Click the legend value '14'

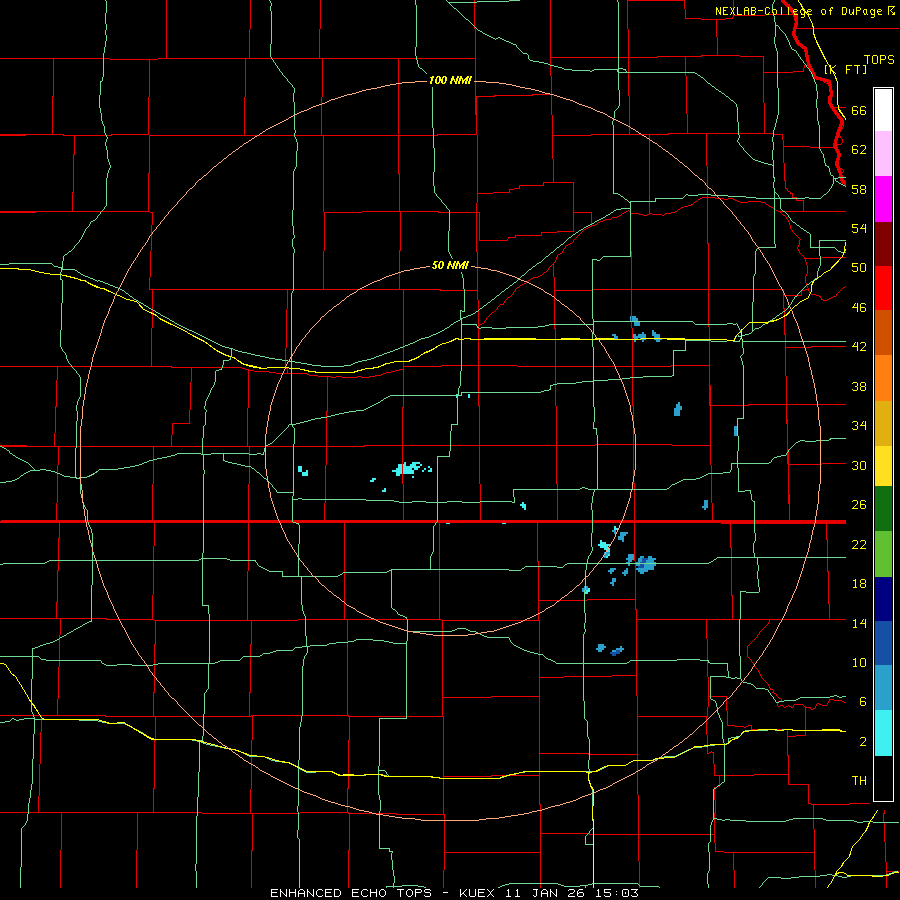859,623
